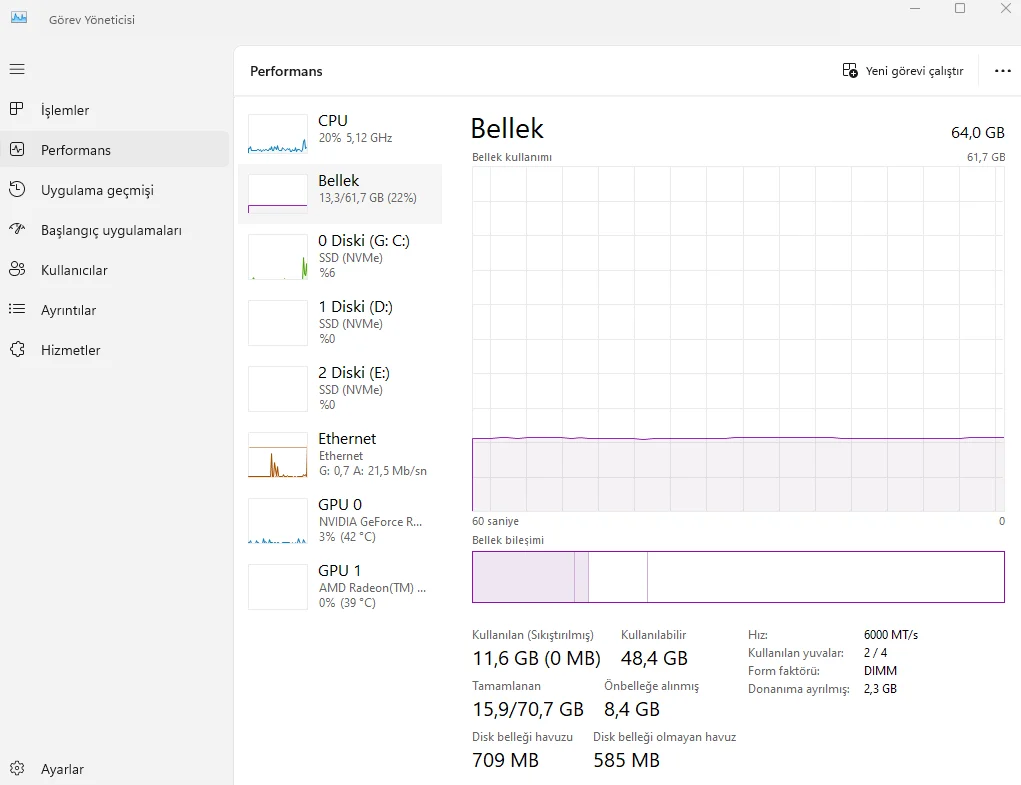Maximize the Görev Yöneticisi window
This screenshot has width=1021, height=785.
pos(960,8)
